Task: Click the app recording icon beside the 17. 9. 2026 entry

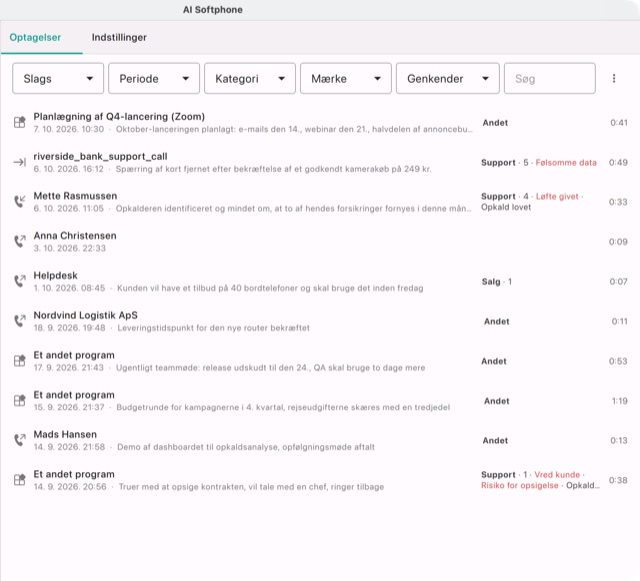Action: coord(20,361)
